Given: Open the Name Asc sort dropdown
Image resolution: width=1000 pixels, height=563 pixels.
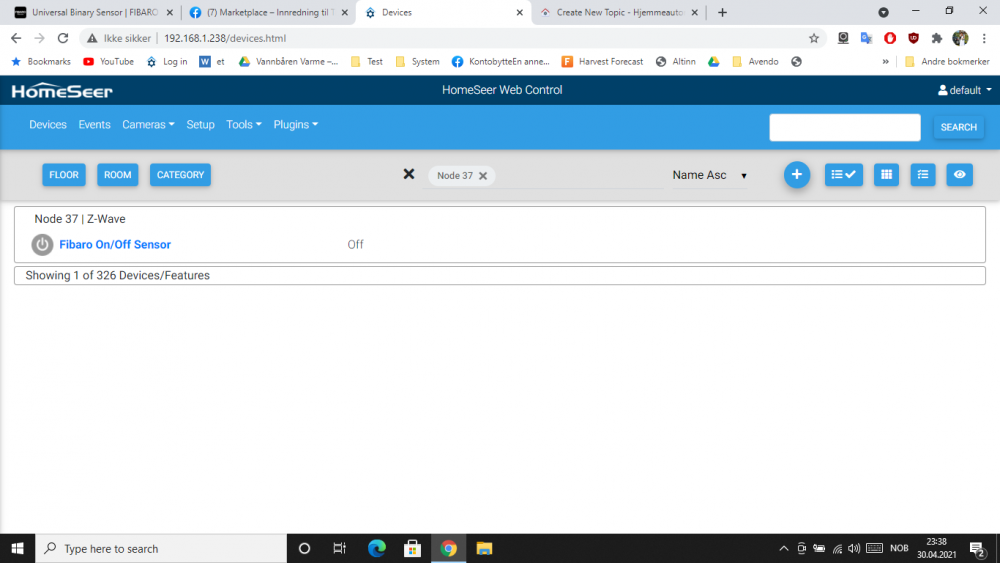Looking at the screenshot, I should [709, 175].
